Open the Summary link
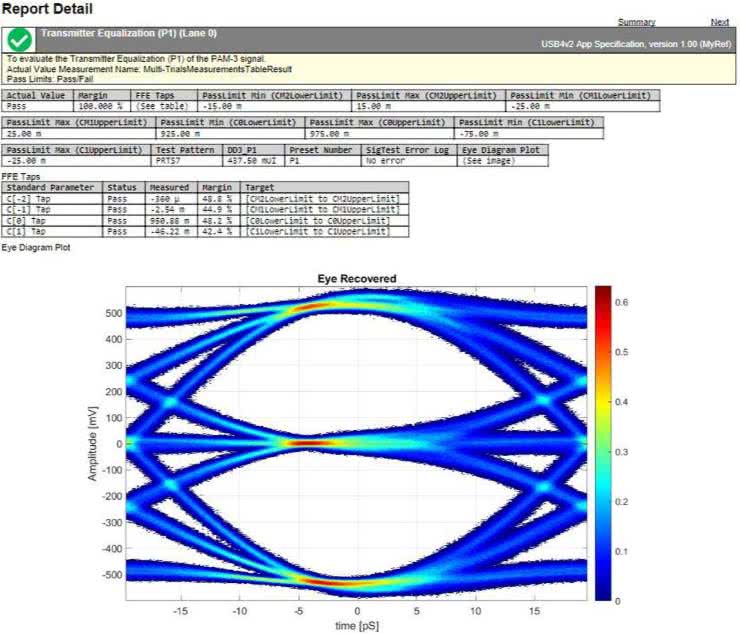The width and height of the screenshot is (740, 635). pyautogui.click(x=636, y=22)
